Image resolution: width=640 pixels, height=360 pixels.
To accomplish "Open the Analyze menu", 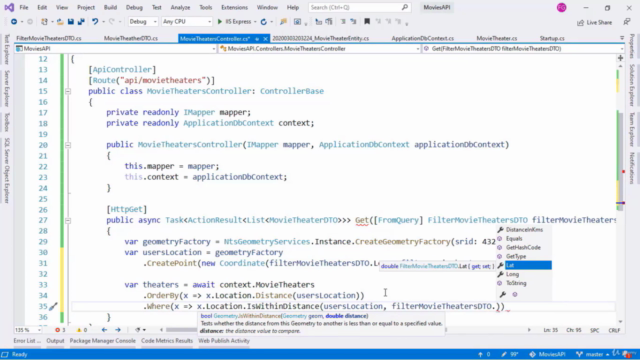I will 180,7.
